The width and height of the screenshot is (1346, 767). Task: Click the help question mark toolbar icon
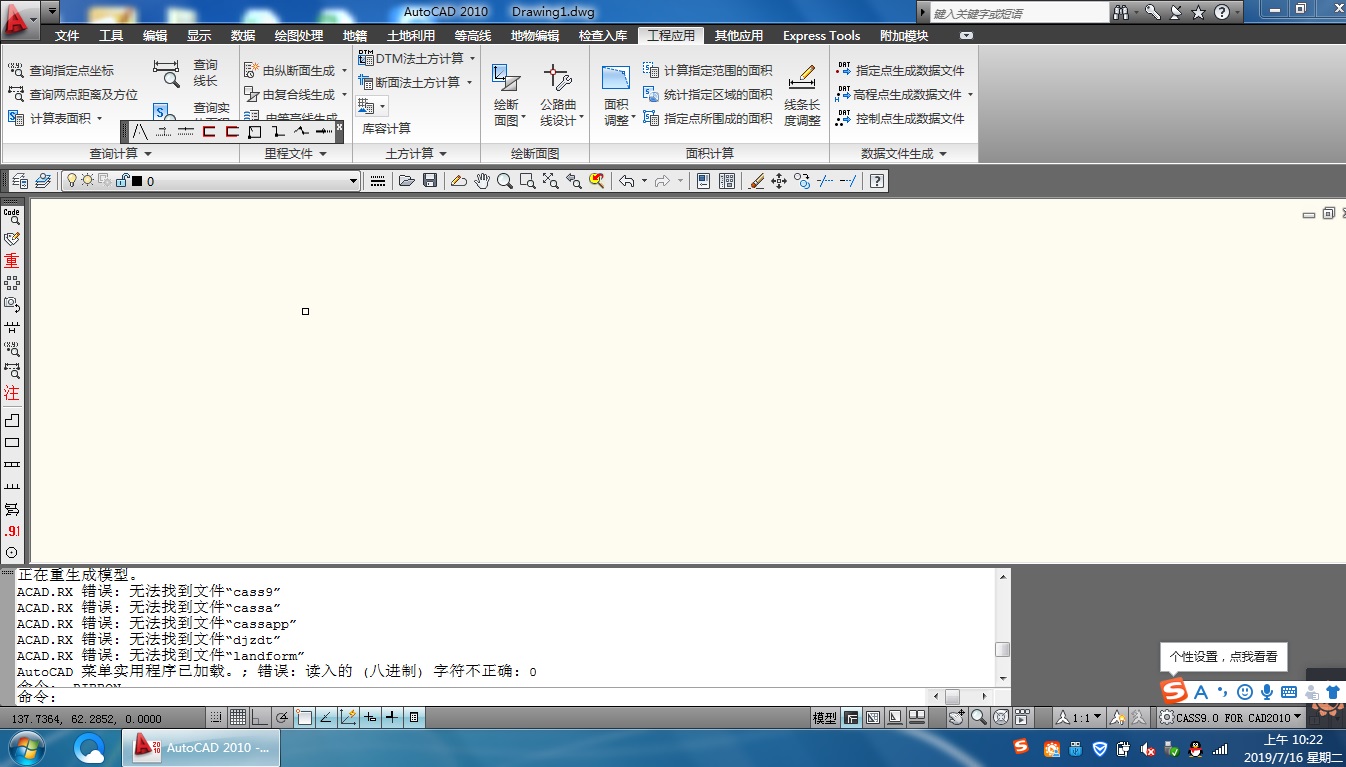pos(877,181)
